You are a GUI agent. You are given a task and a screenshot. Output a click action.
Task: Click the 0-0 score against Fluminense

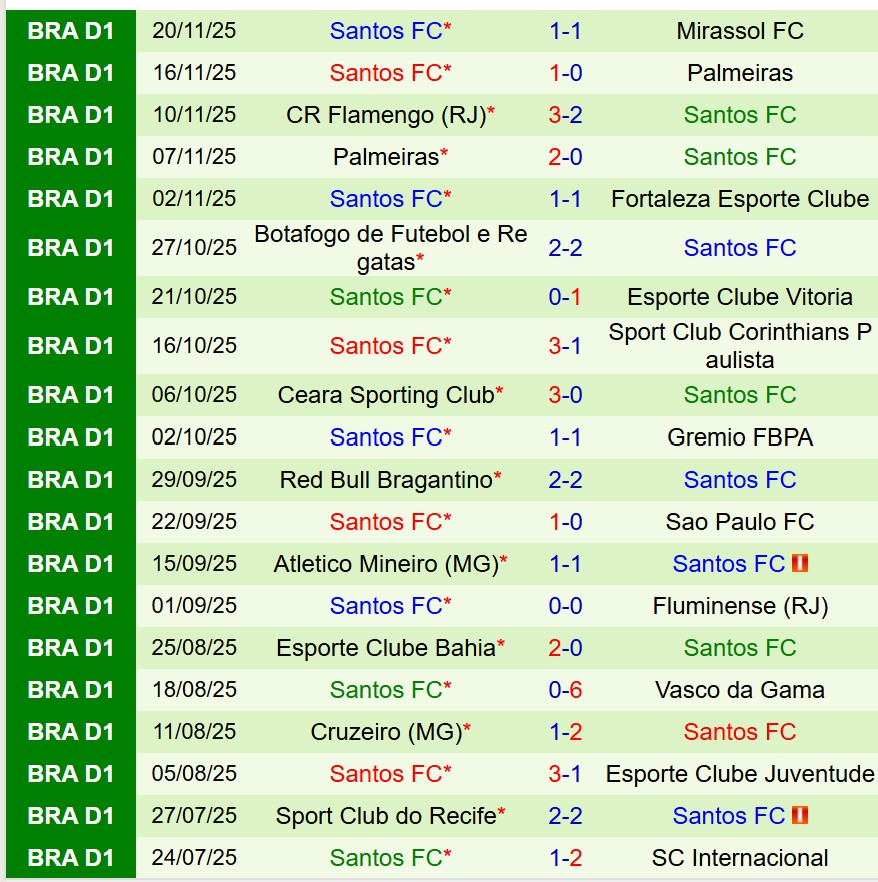coord(565,606)
